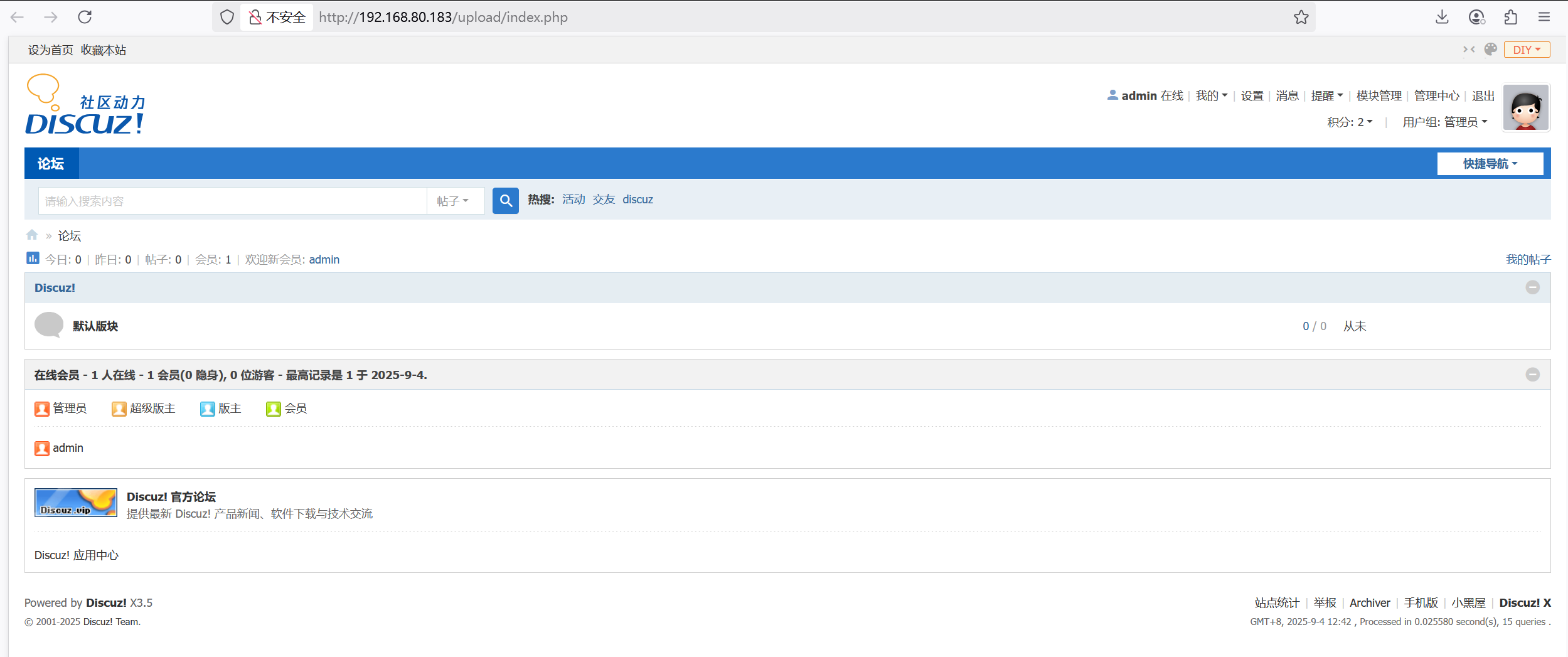Open Discuz! 官方论坛 link
1568x657 pixels.
point(171,496)
